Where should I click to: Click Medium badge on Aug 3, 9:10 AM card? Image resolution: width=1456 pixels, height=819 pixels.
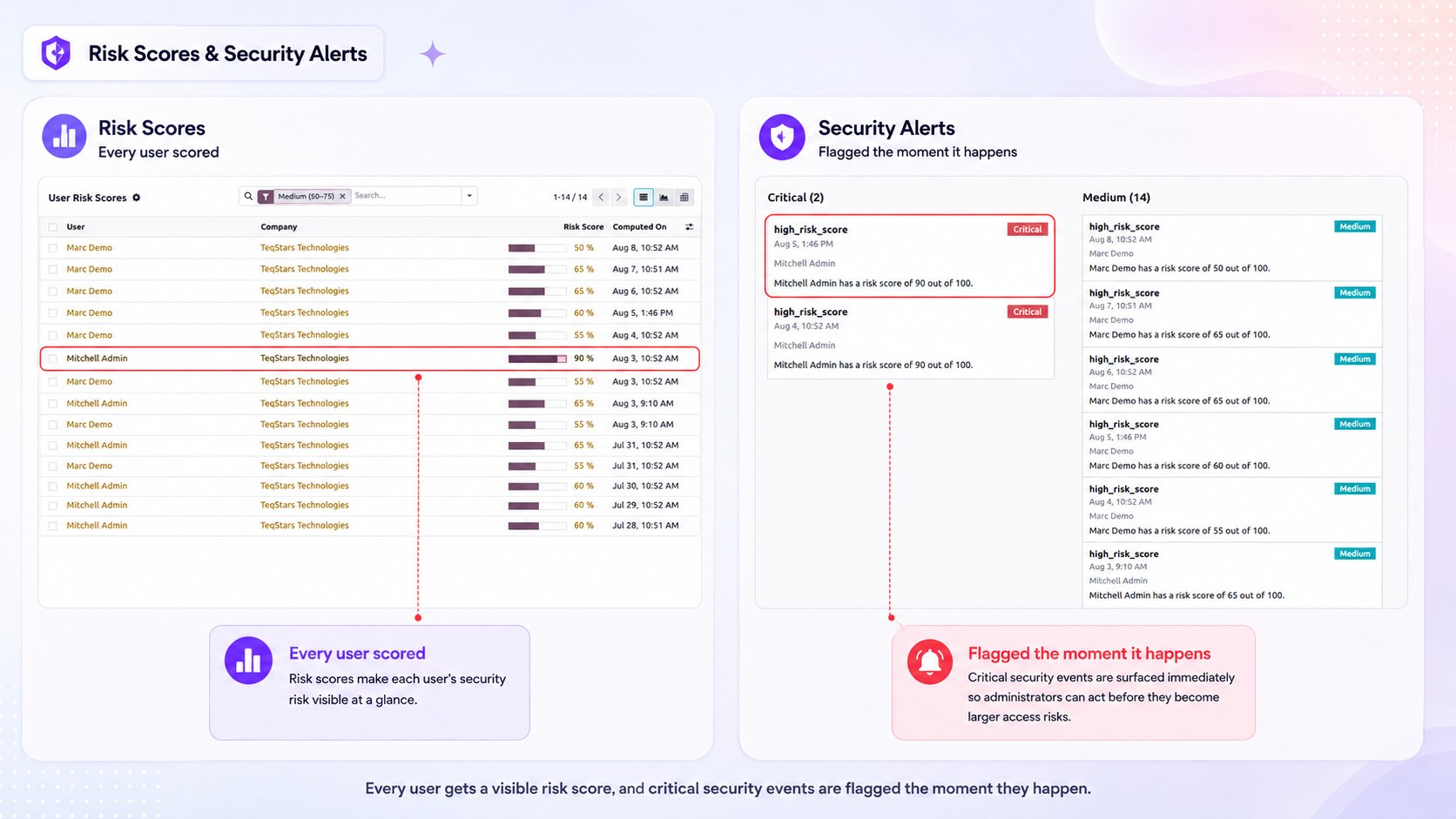(1355, 554)
